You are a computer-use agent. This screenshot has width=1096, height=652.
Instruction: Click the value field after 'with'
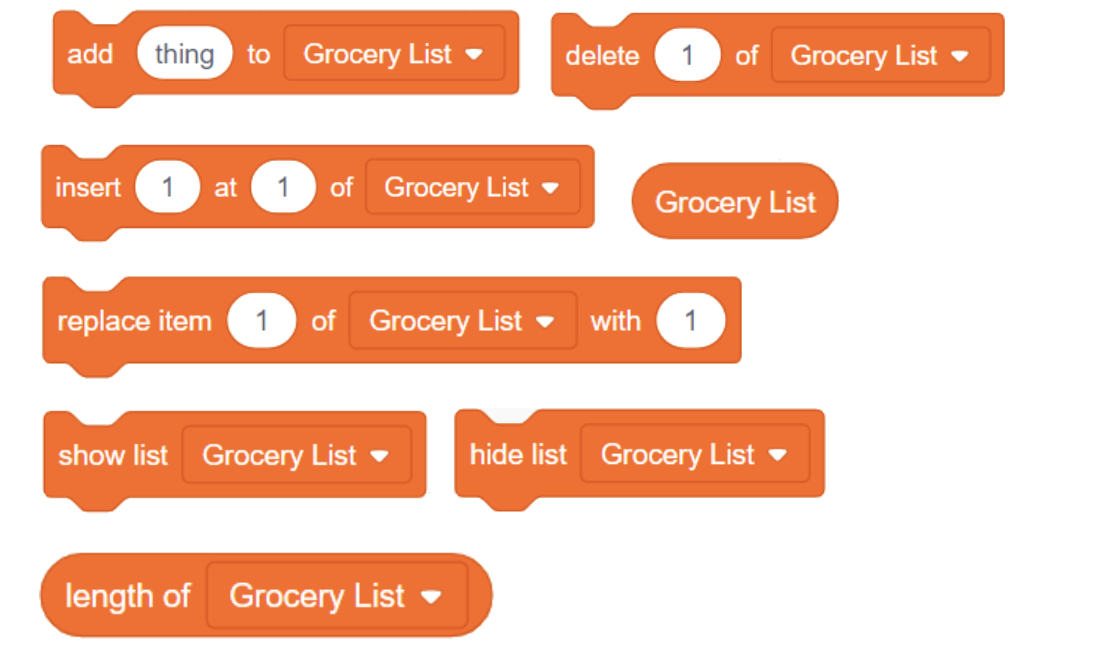tap(690, 321)
